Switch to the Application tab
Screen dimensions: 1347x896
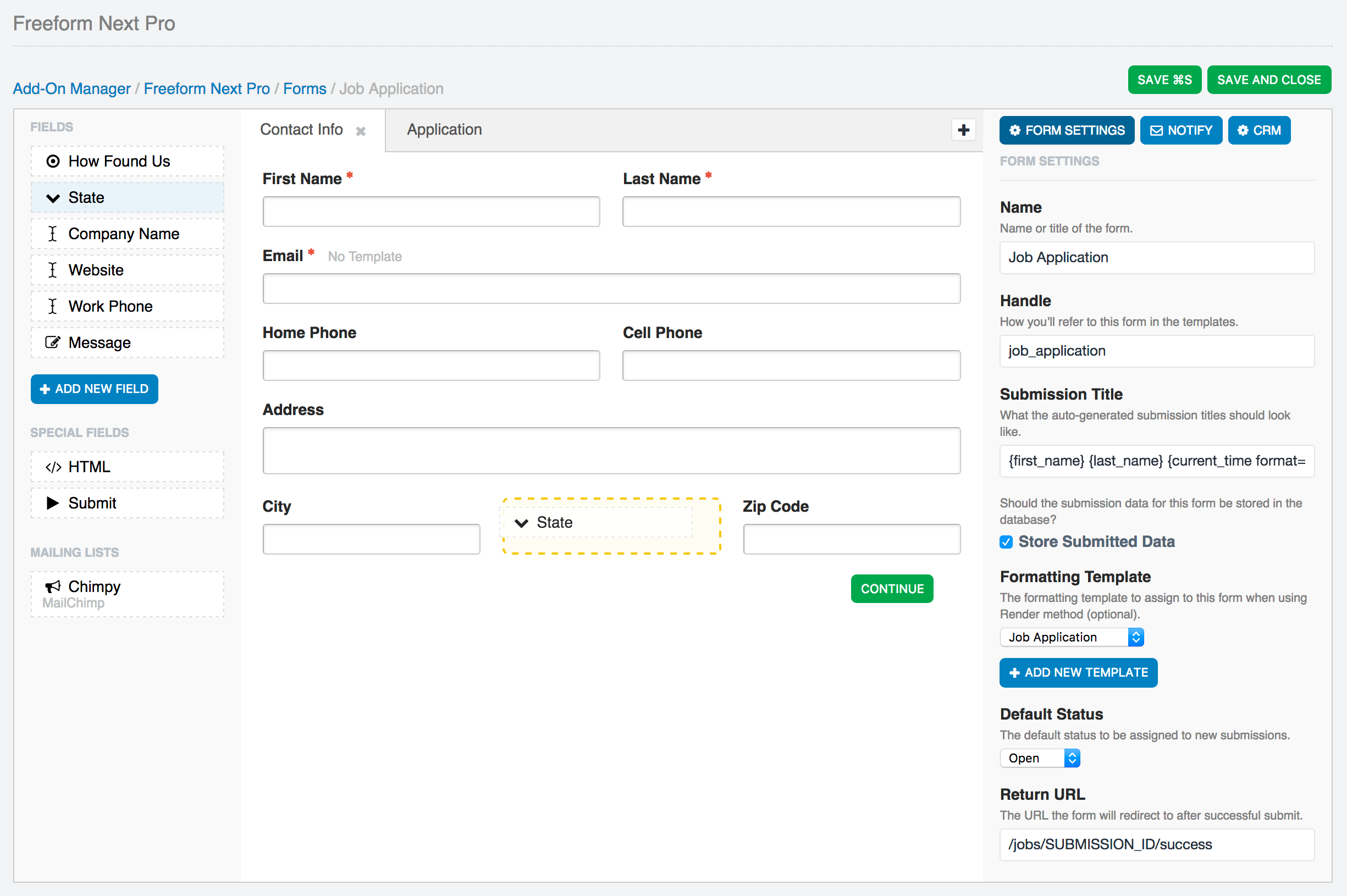click(444, 130)
